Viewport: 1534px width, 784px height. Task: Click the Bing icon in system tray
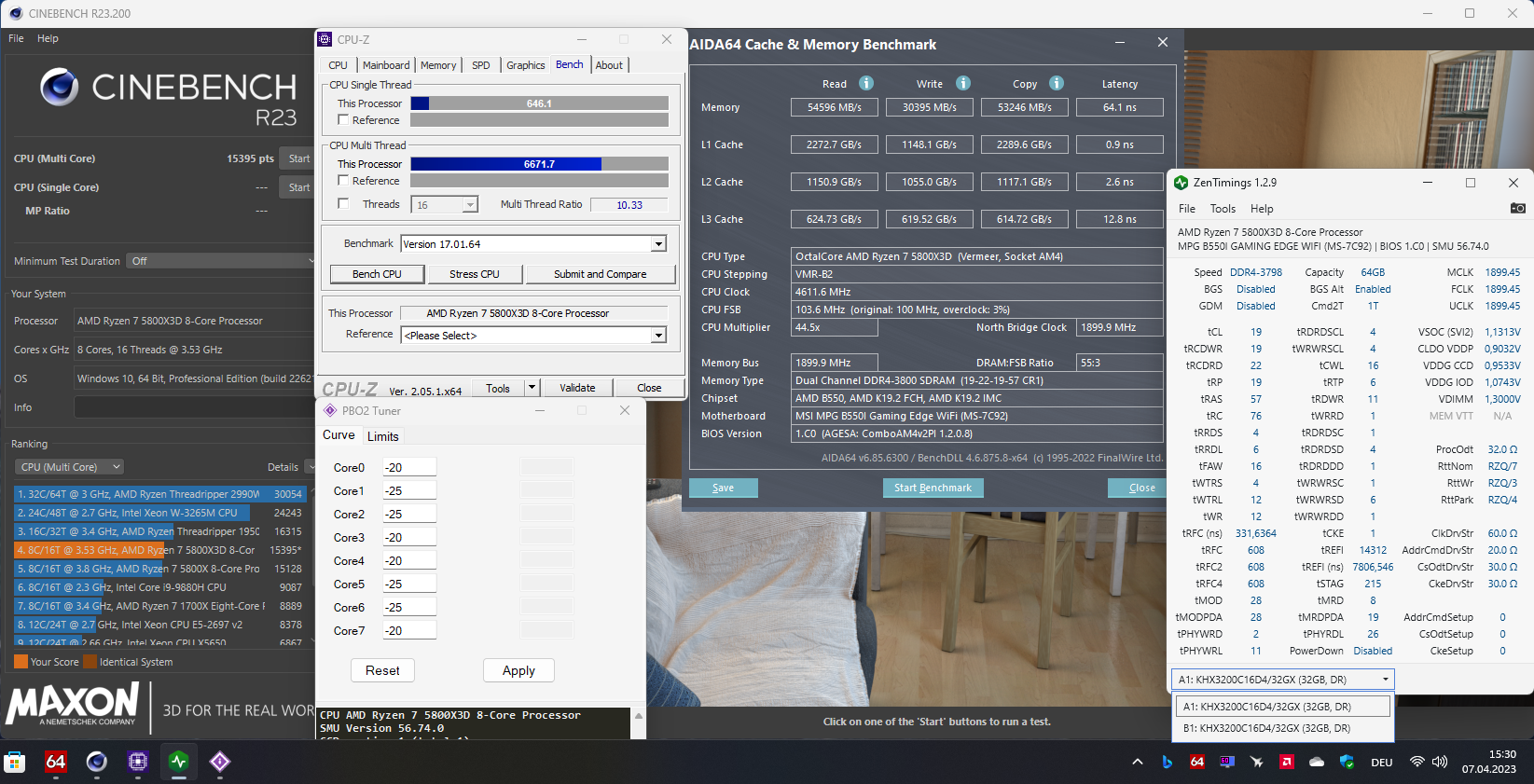tap(1168, 762)
